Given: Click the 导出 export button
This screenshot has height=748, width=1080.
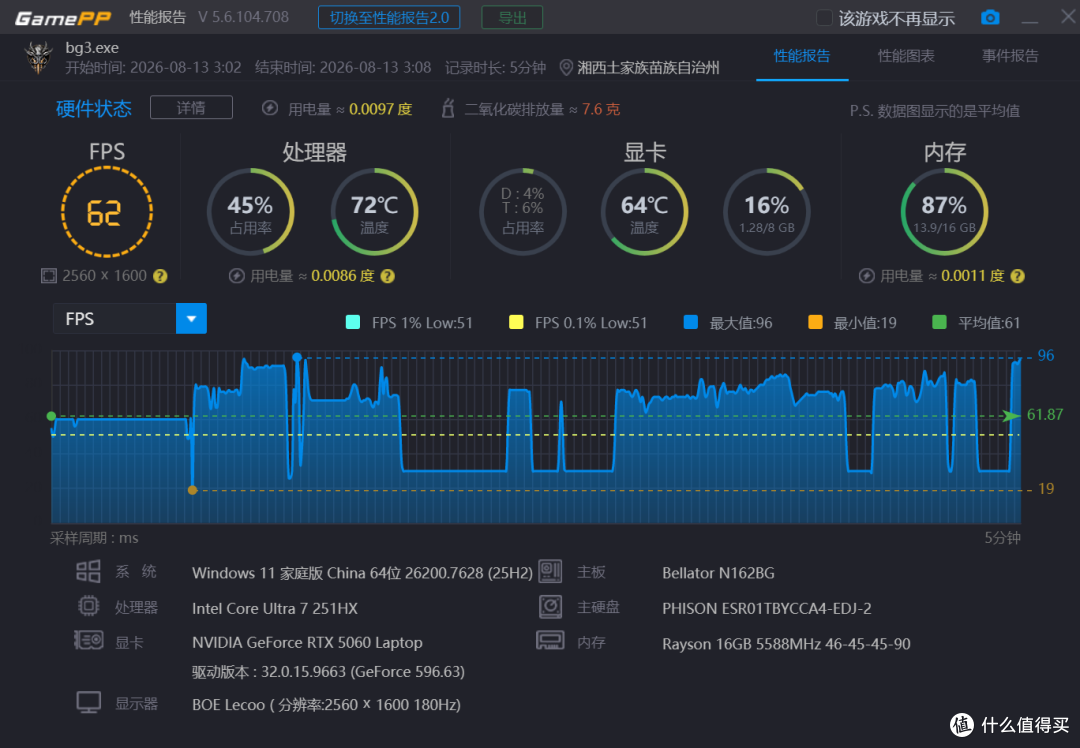Looking at the screenshot, I should pos(512,17).
